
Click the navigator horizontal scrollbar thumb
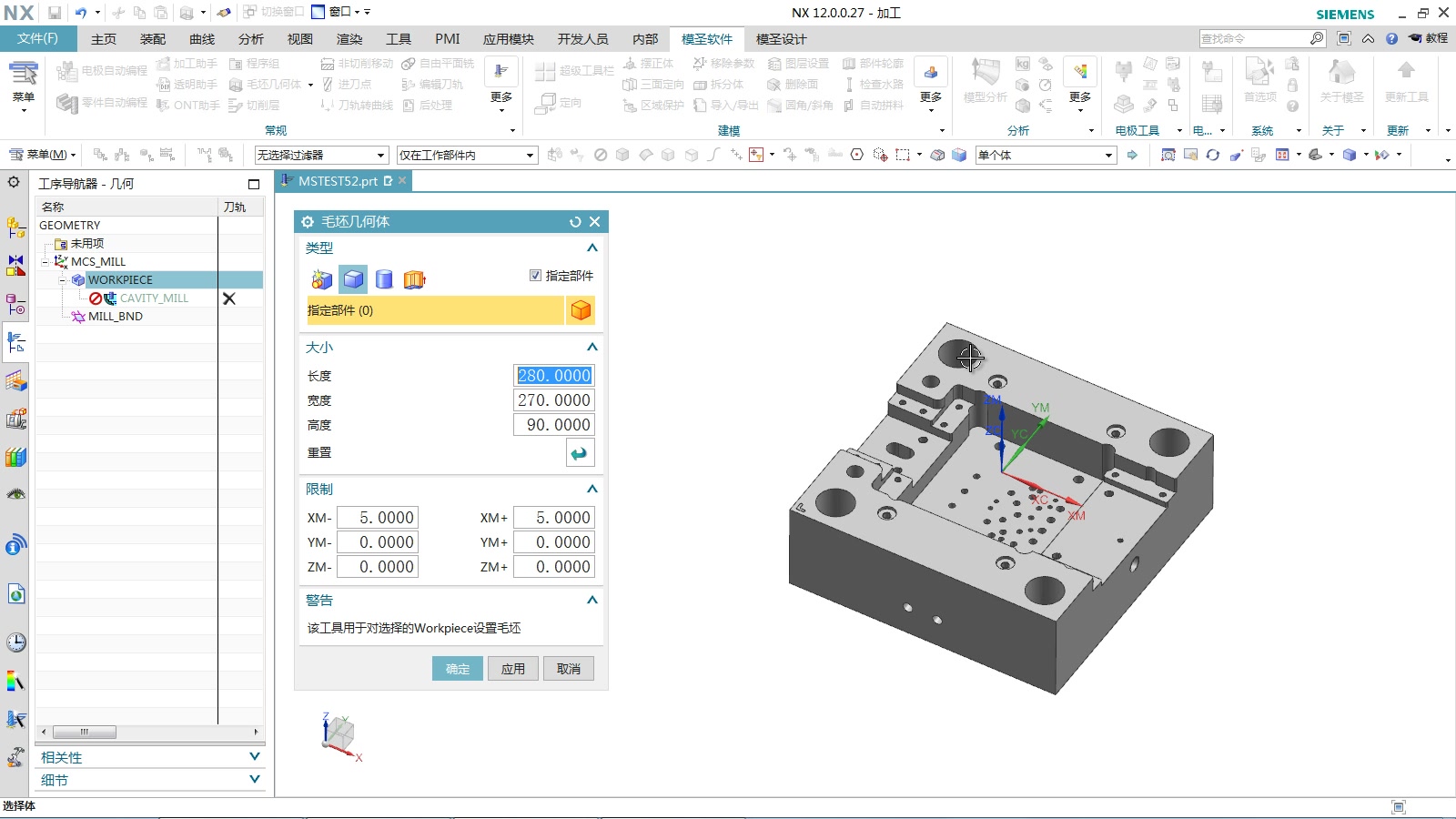coord(84,732)
